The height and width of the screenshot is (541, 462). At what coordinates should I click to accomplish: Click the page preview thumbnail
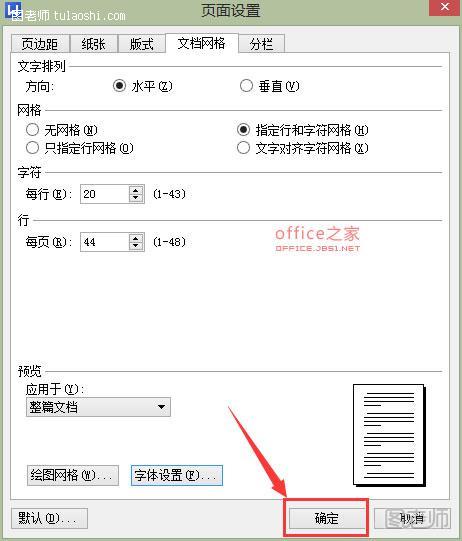click(x=389, y=435)
